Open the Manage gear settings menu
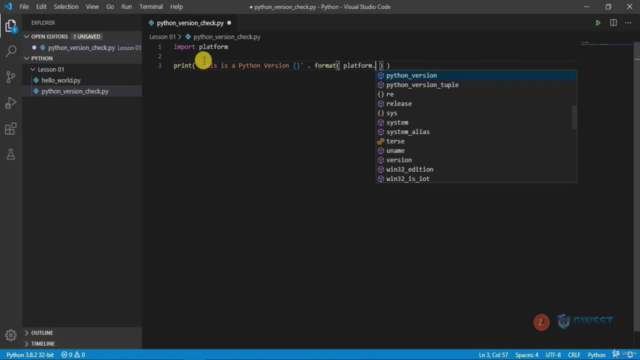This screenshot has width=640, height=360. click(11, 335)
